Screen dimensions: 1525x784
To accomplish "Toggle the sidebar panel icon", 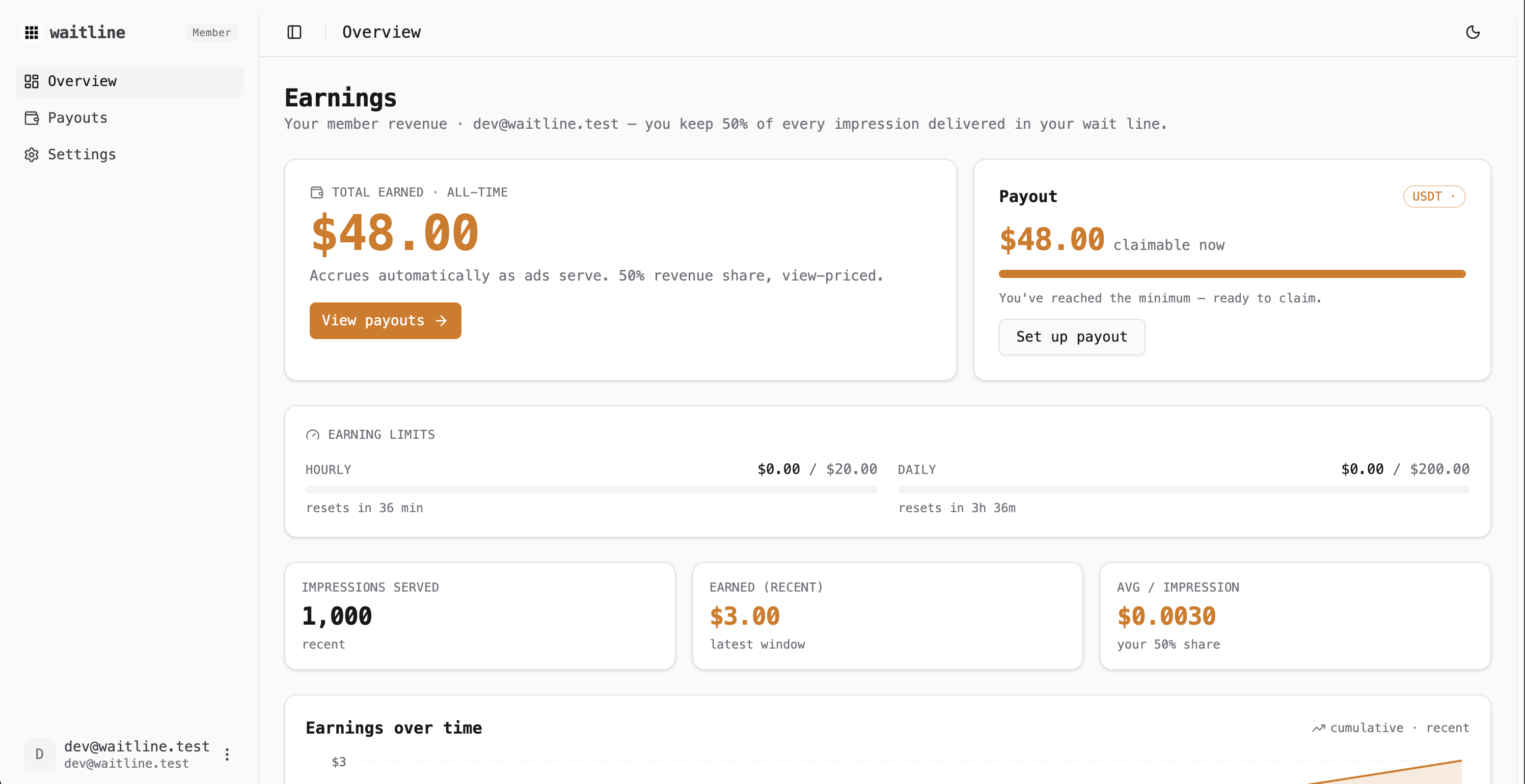I will pos(294,32).
